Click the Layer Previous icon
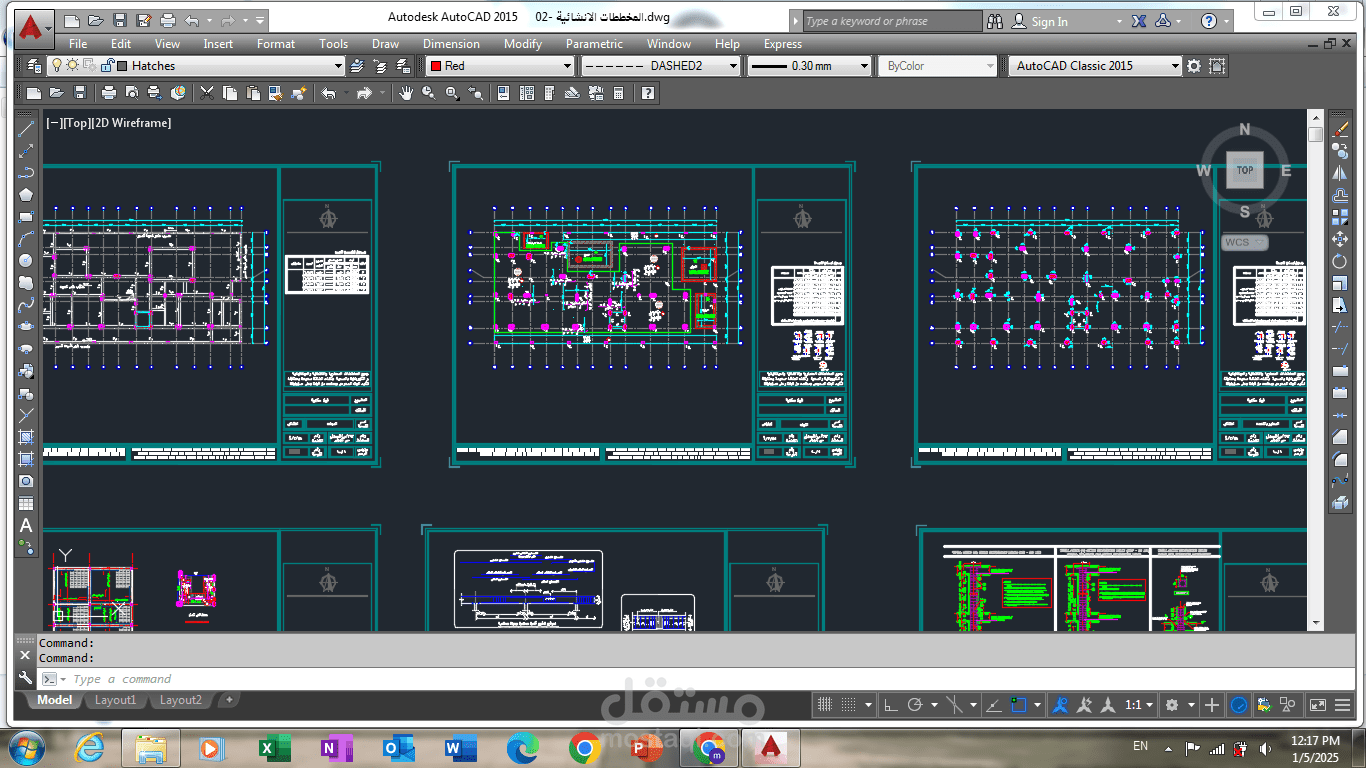Screen dimensions: 1366x768 380,66
